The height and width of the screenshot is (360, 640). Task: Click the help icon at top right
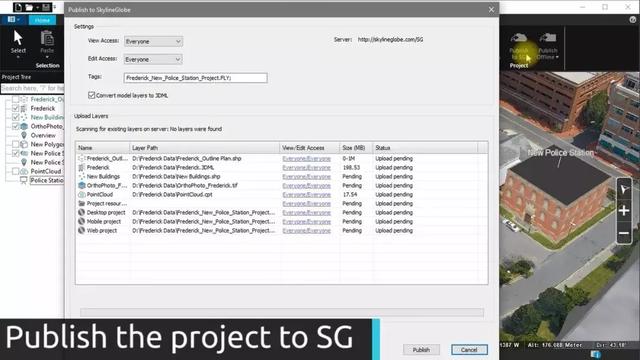point(633,20)
